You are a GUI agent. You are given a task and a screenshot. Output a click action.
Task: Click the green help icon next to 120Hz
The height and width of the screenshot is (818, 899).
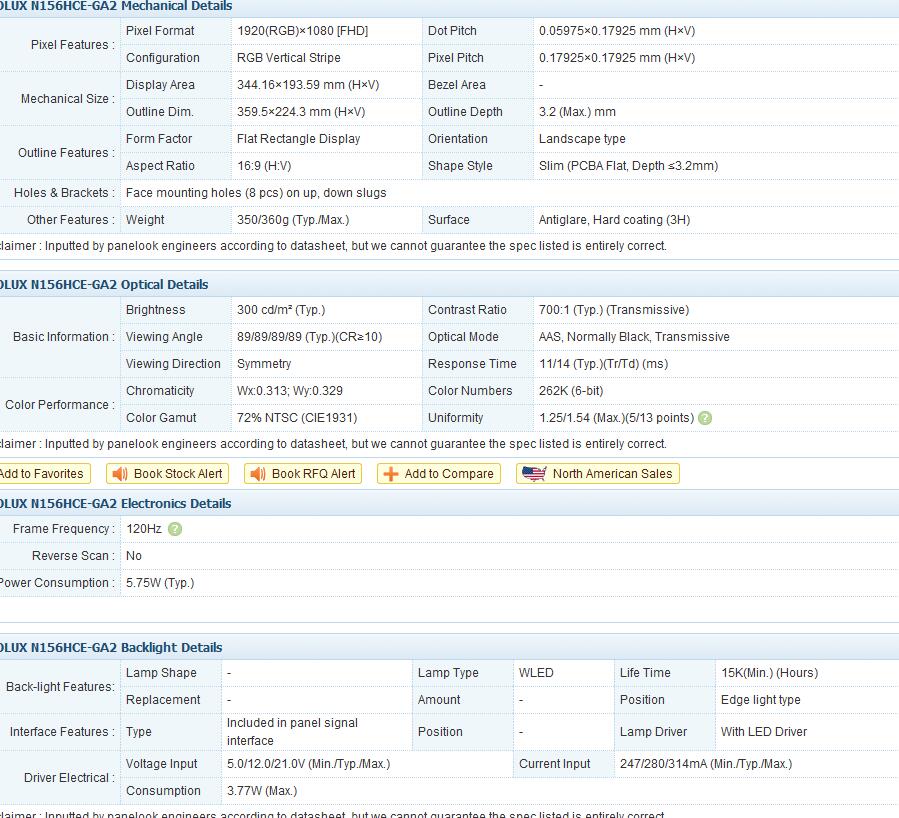175,529
